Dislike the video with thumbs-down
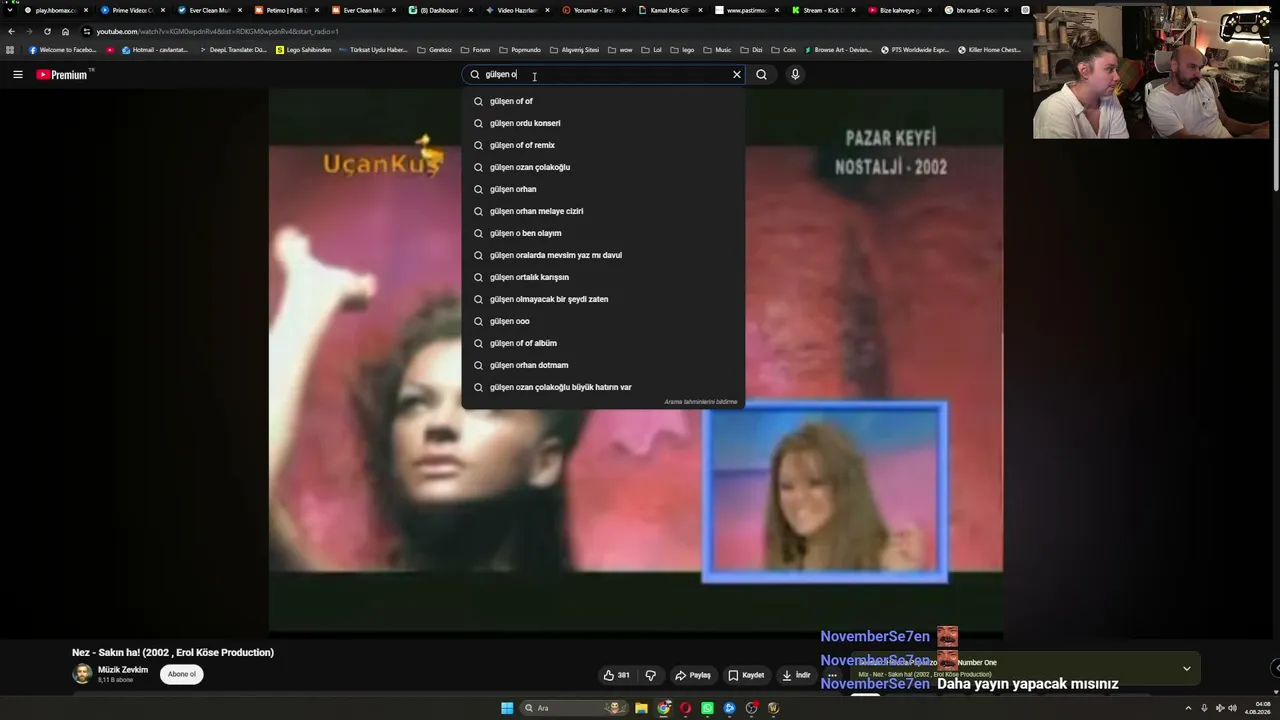The width and height of the screenshot is (1280, 720). (x=650, y=675)
